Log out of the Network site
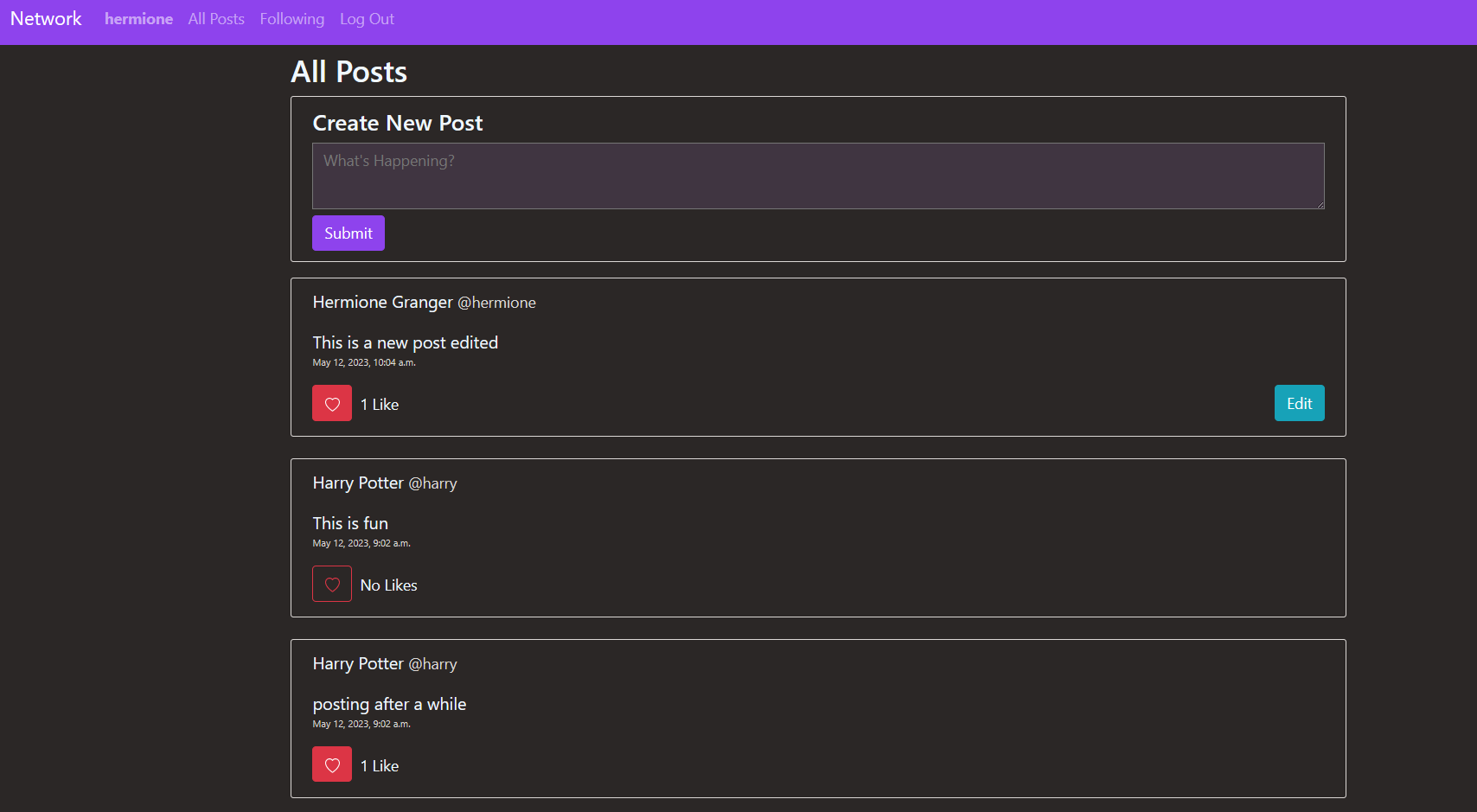Image resolution: width=1477 pixels, height=812 pixels. pos(366,18)
